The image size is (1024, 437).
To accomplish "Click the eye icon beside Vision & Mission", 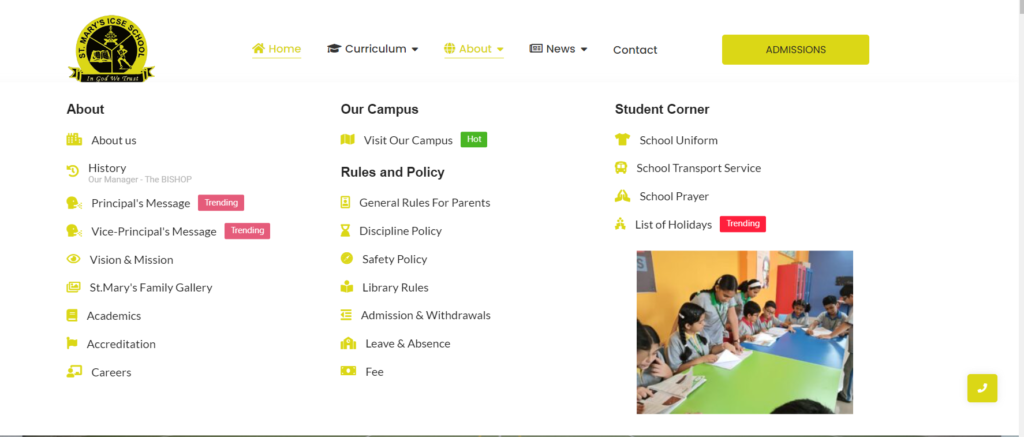I will [73, 259].
